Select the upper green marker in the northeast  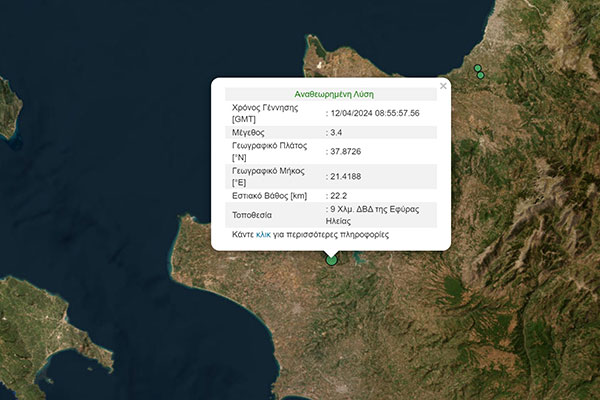tap(478, 69)
